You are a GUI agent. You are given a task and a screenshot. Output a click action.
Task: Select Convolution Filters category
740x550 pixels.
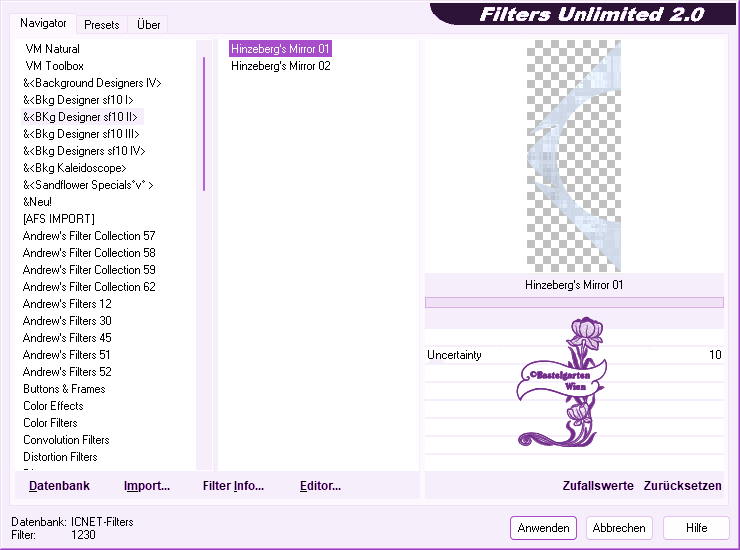tap(66, 440)
